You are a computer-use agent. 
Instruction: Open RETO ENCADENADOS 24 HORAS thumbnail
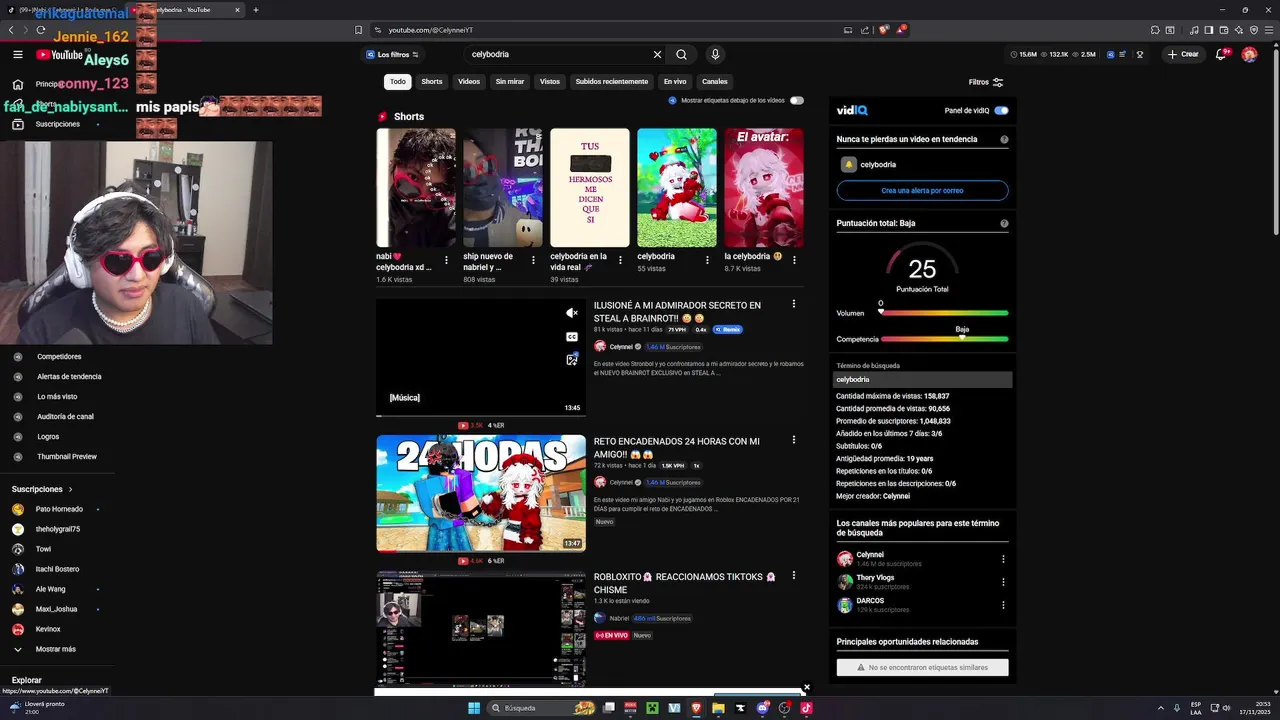(481, 493)
